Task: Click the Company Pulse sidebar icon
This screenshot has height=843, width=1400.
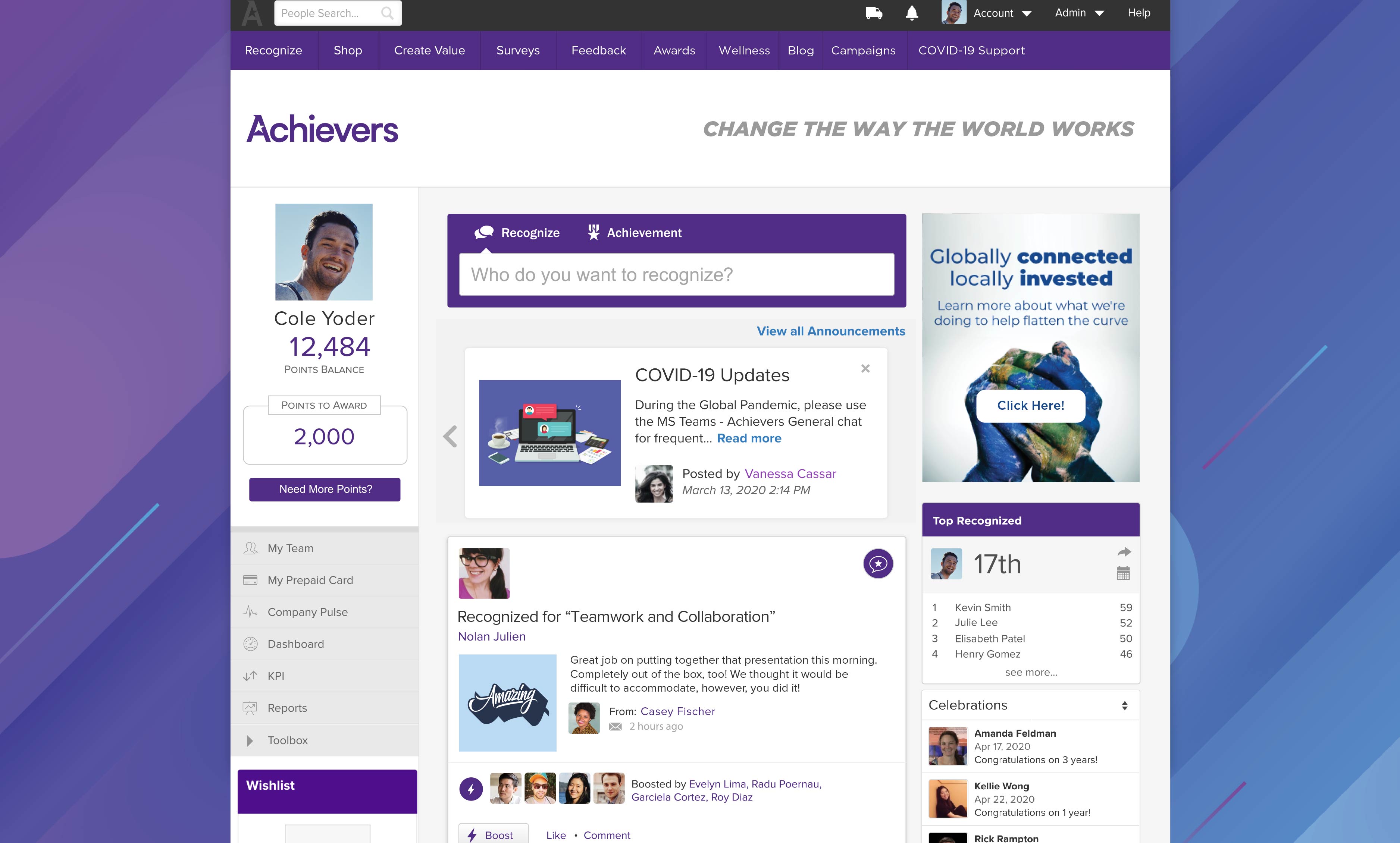Action: (253, 611)
